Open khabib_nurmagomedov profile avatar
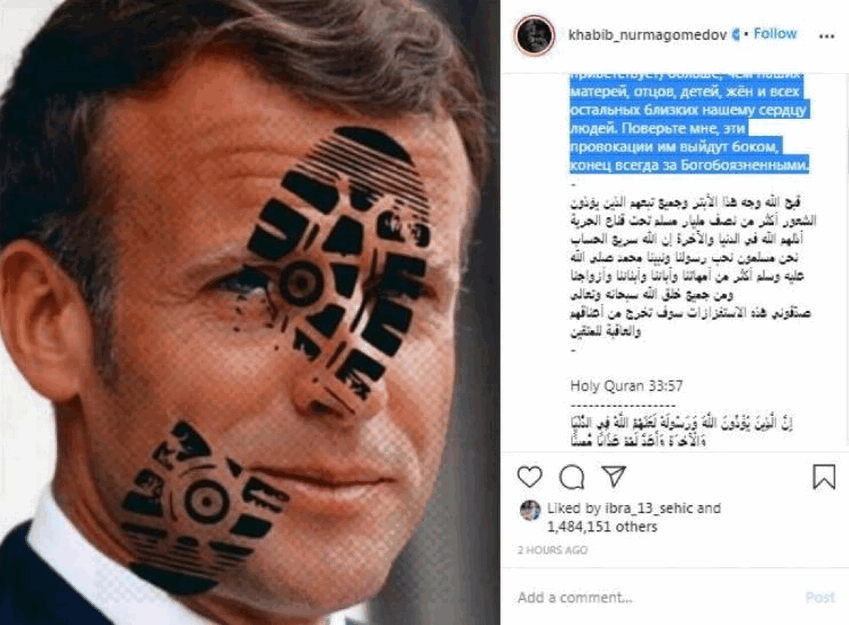 (534, 36)
